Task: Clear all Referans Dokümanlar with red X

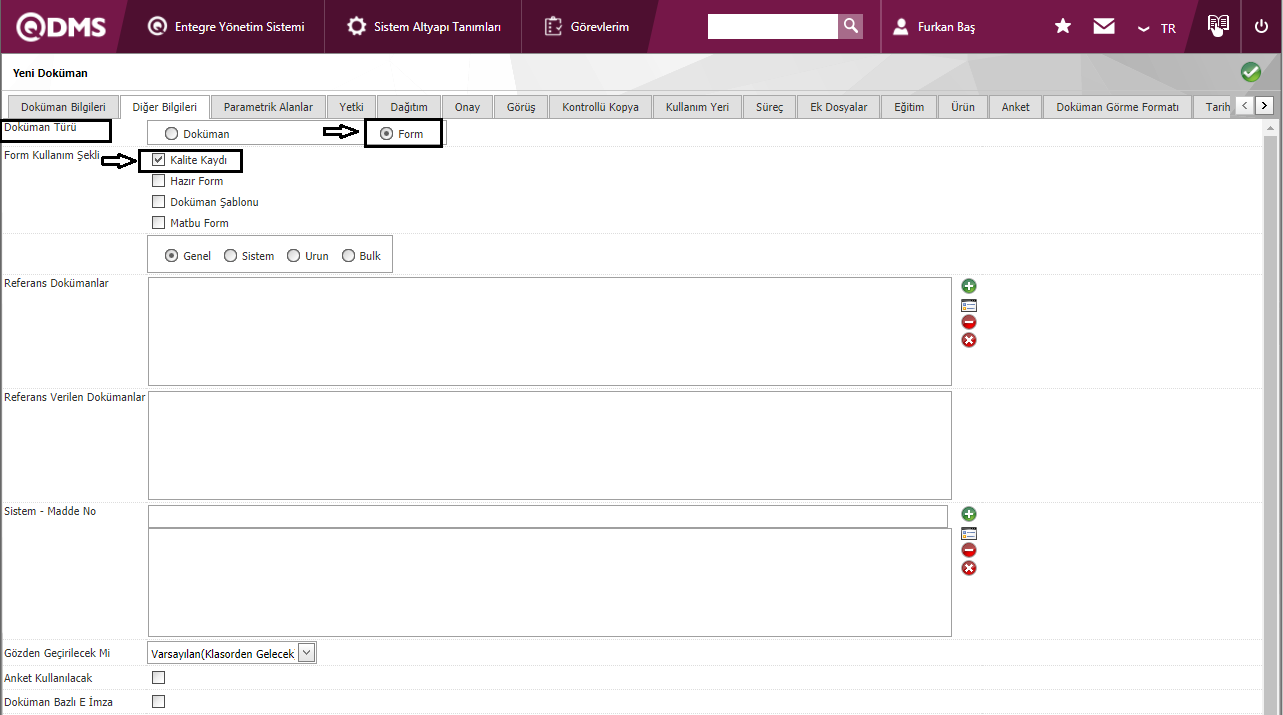Action: [x=968, y=340]
